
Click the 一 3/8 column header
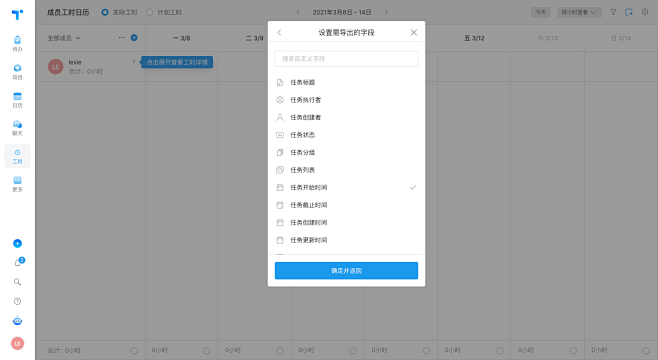tap(181, 38)
